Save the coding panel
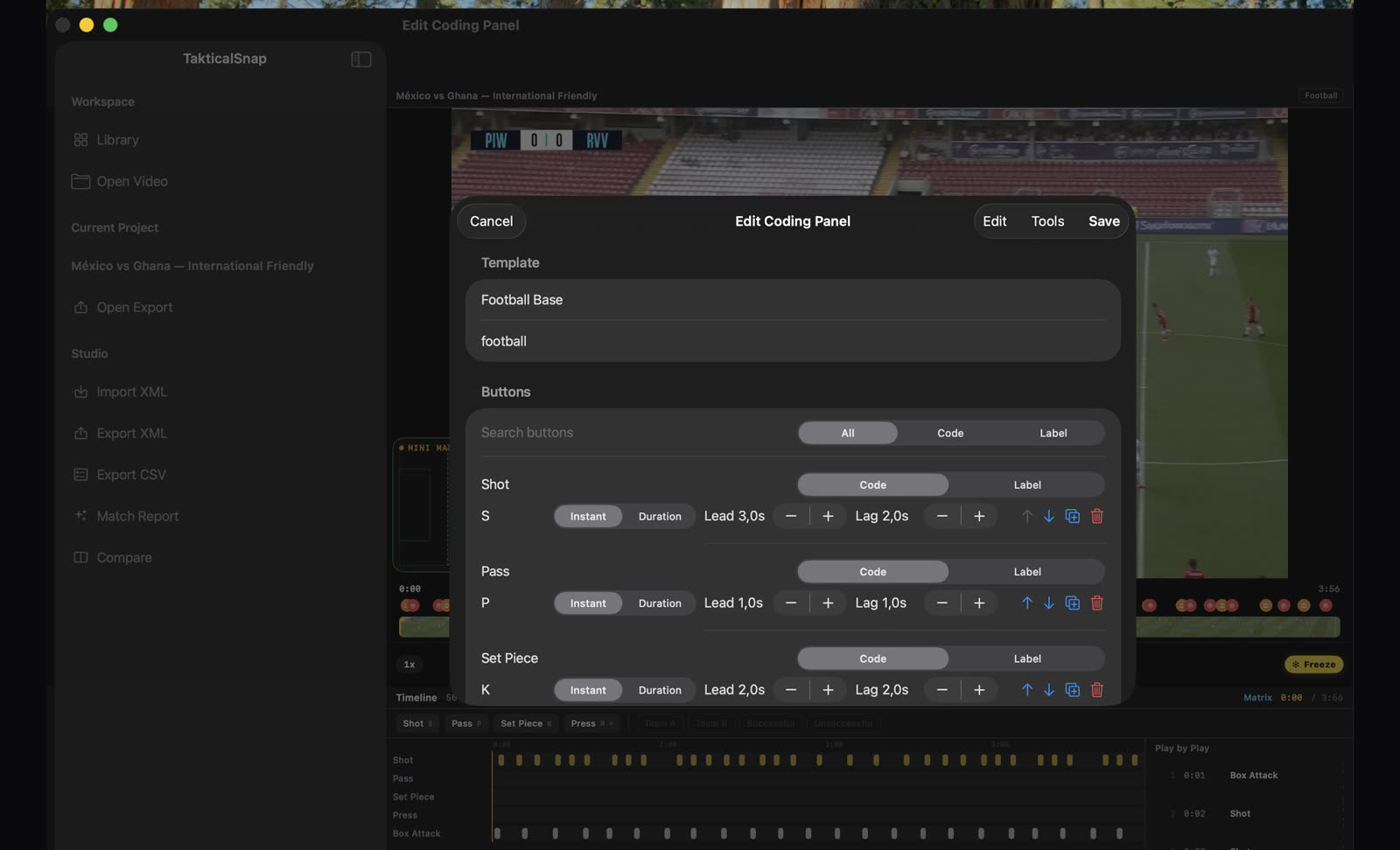This screenshot has width=1400, height=850. [x=1104, y=221]
